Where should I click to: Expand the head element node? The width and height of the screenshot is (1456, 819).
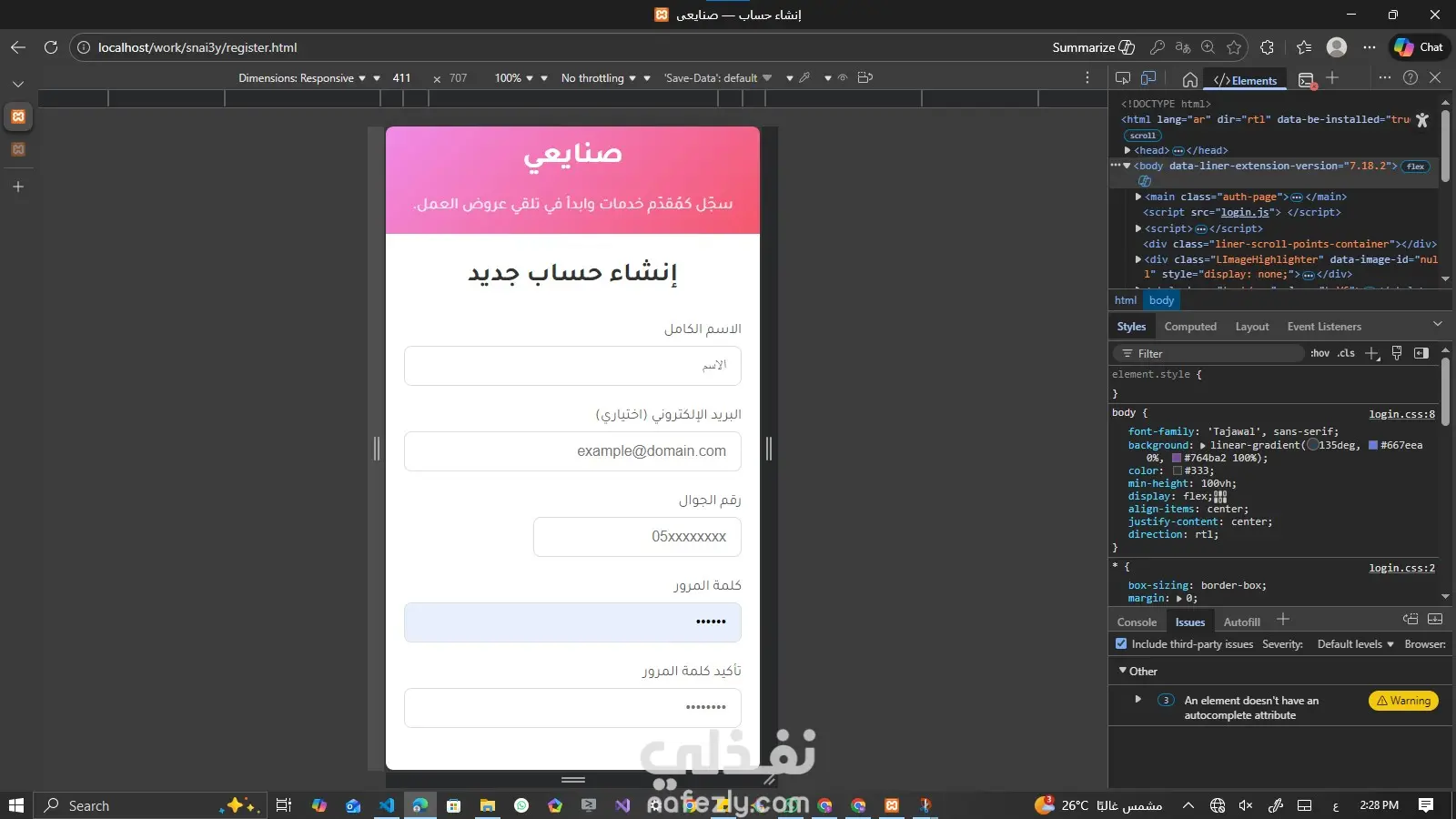tap(1127, 150)
